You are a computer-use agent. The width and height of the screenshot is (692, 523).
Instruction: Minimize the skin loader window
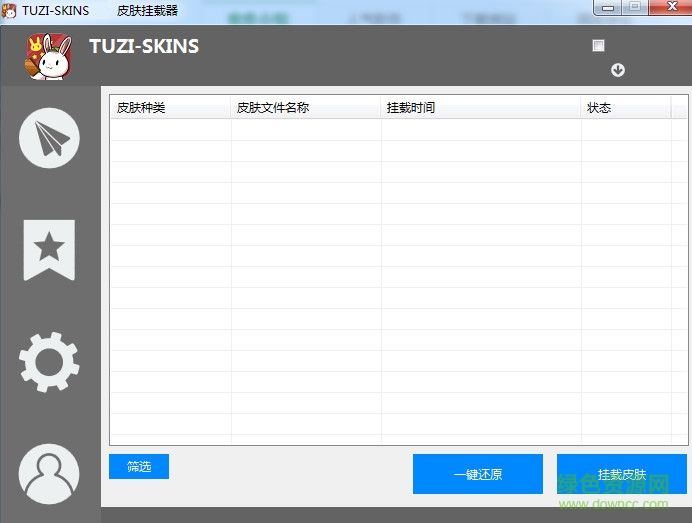(608, 8)
